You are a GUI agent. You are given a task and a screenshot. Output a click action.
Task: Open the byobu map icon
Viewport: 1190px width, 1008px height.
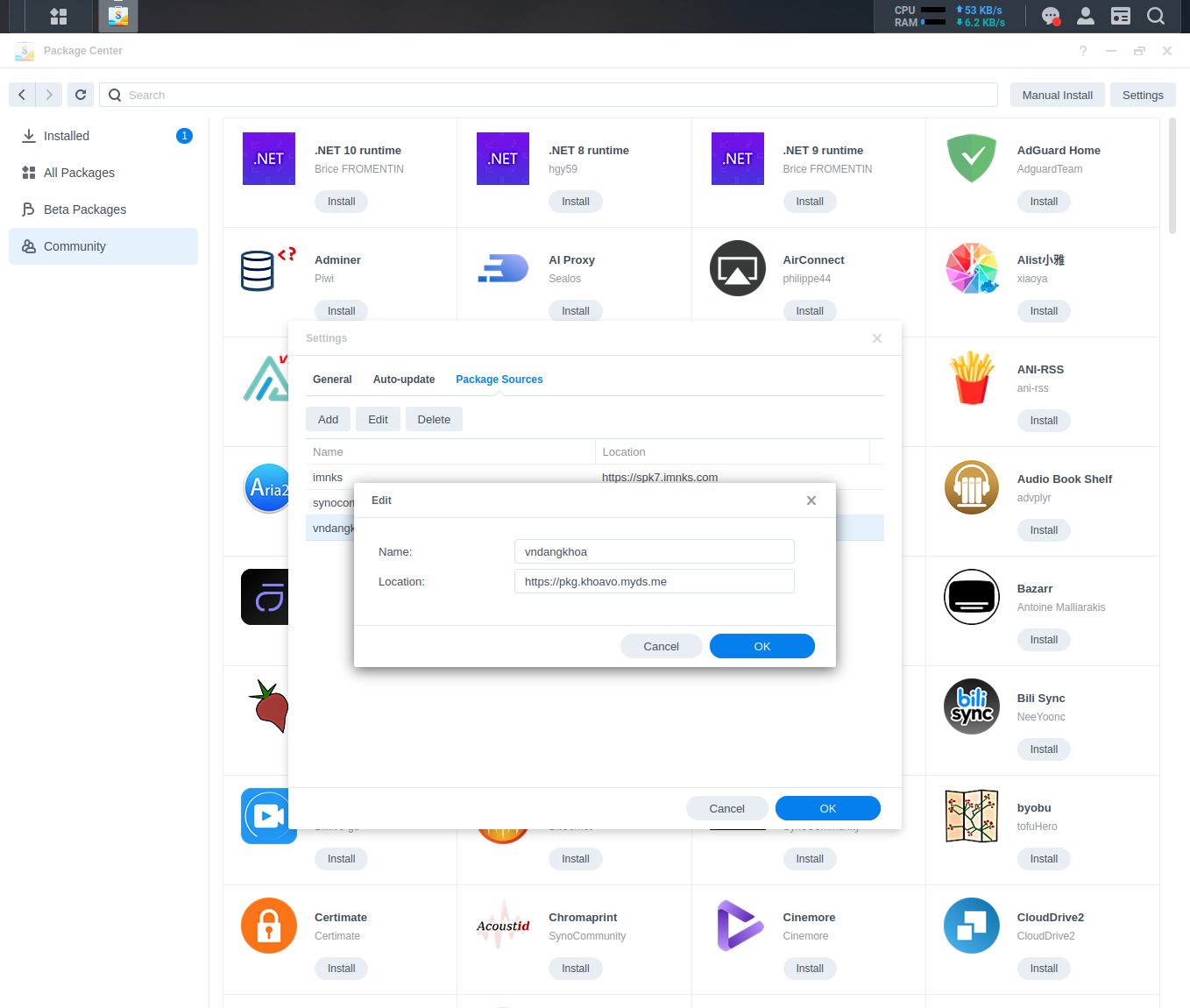tap(972, 816)
